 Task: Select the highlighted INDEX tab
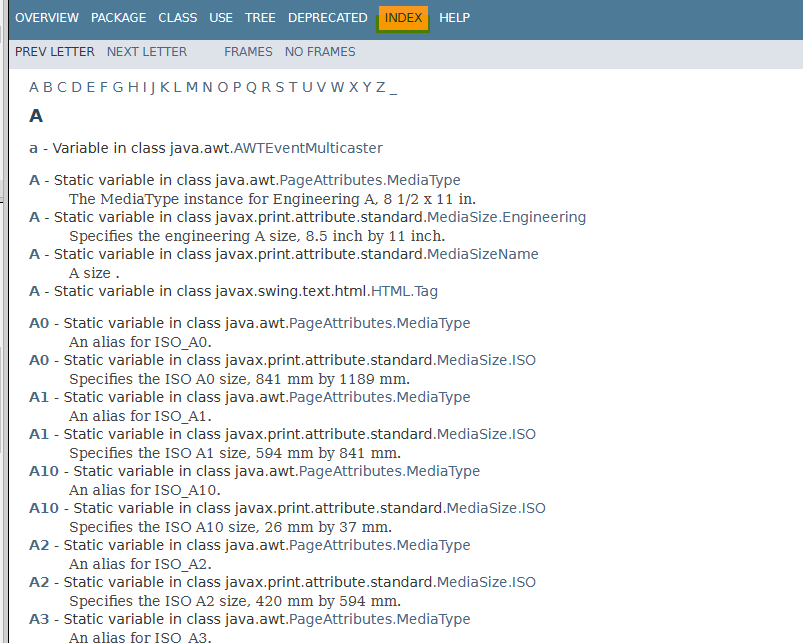point(403,18)
